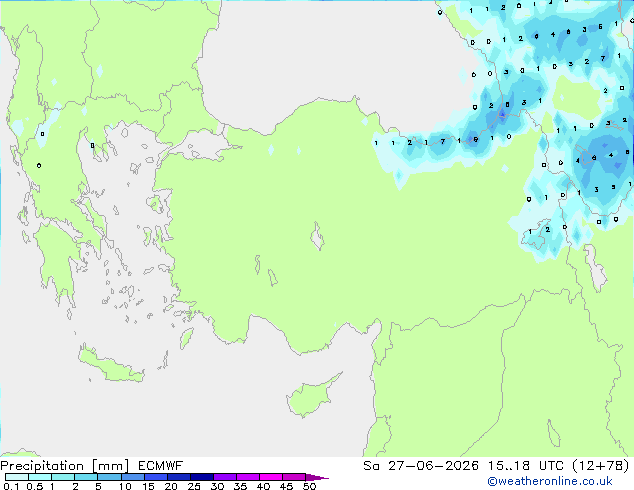
Task: Select the 5–10 mm legend color swatch
Action: click(109, 477)
